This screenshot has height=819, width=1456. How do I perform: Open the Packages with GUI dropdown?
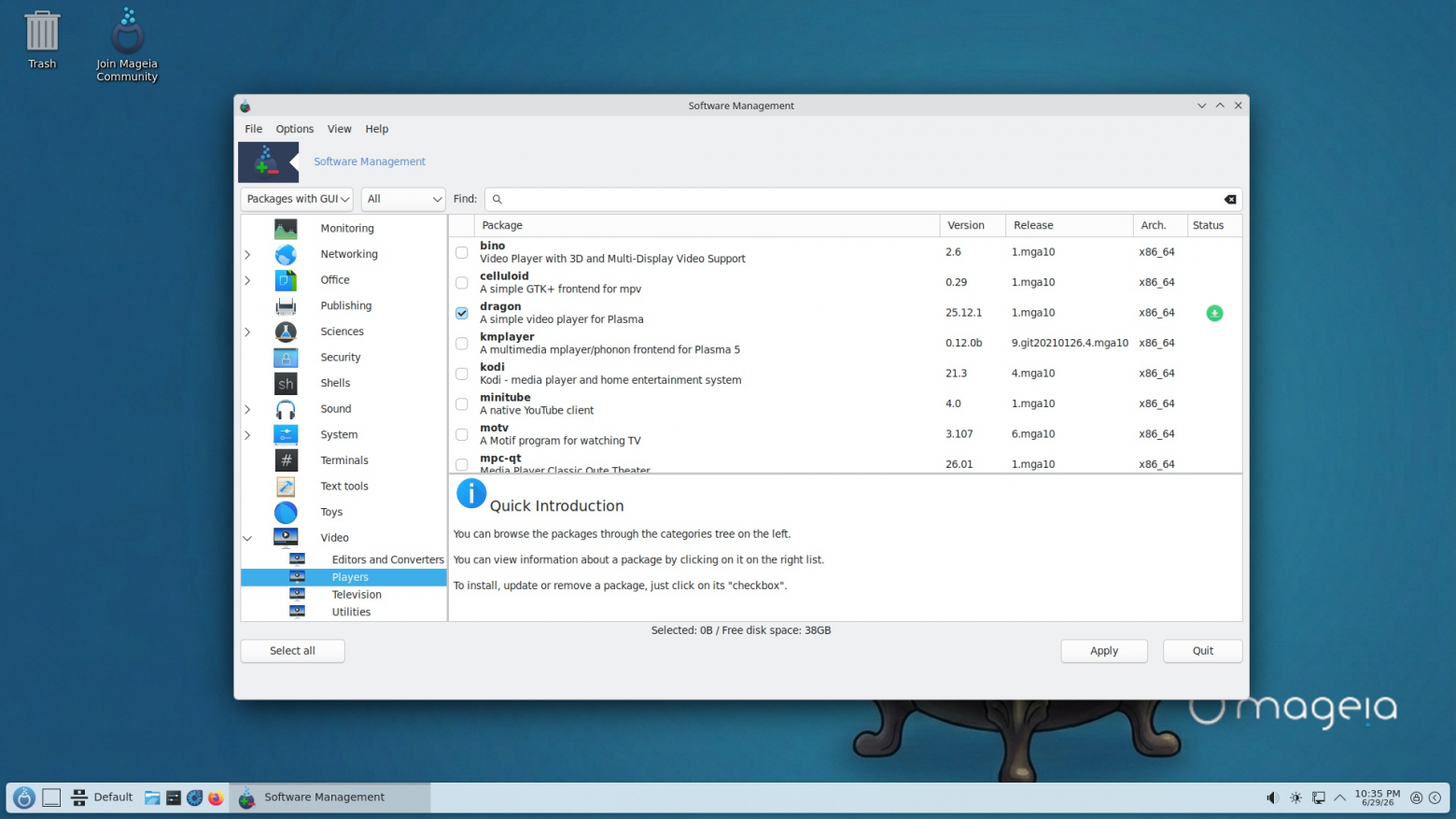coord(297,199)
